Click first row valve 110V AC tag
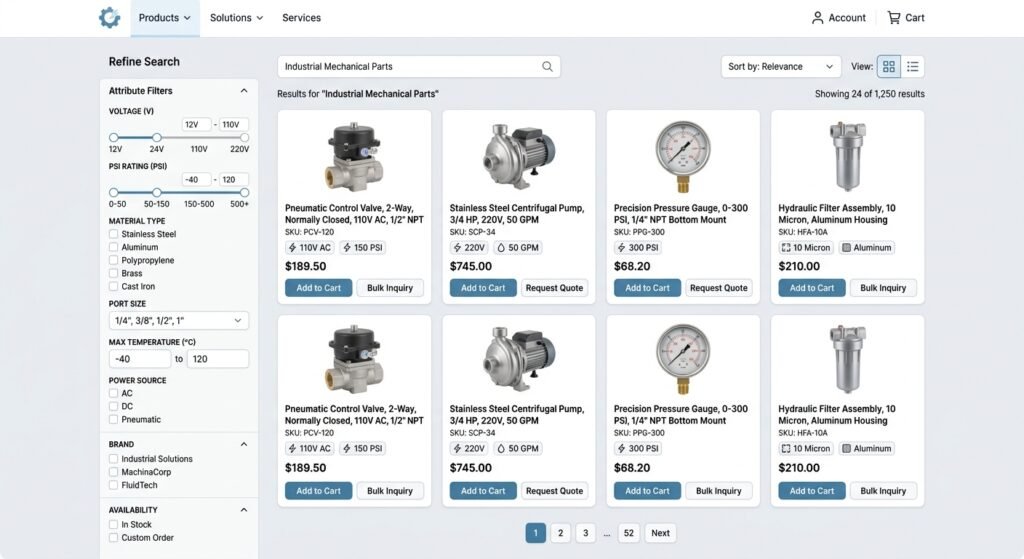The width and height of the screenshot is (1024, 559). pos(310,248)
